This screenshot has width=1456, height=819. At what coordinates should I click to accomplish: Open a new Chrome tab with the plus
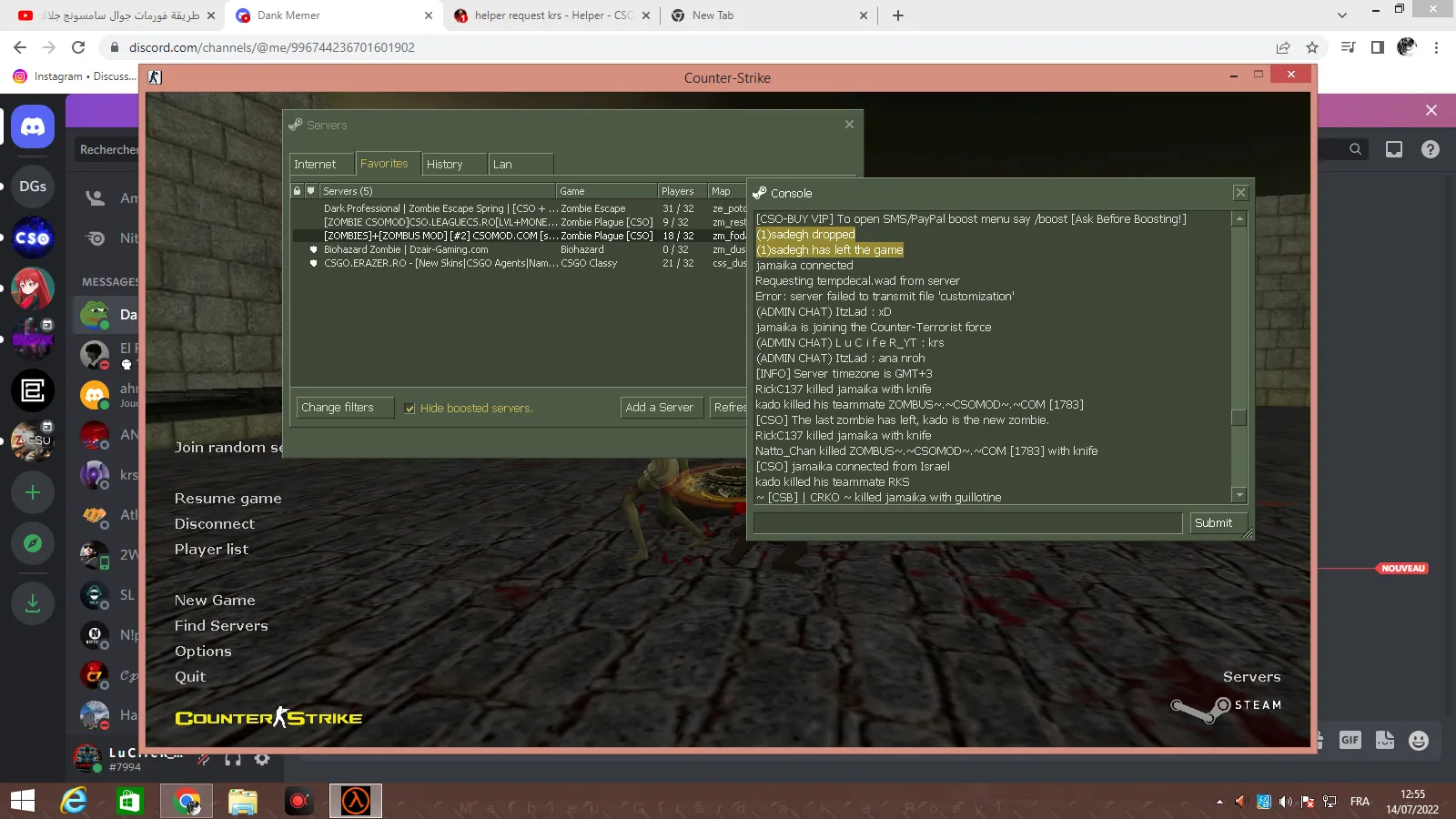coord(898,15)
